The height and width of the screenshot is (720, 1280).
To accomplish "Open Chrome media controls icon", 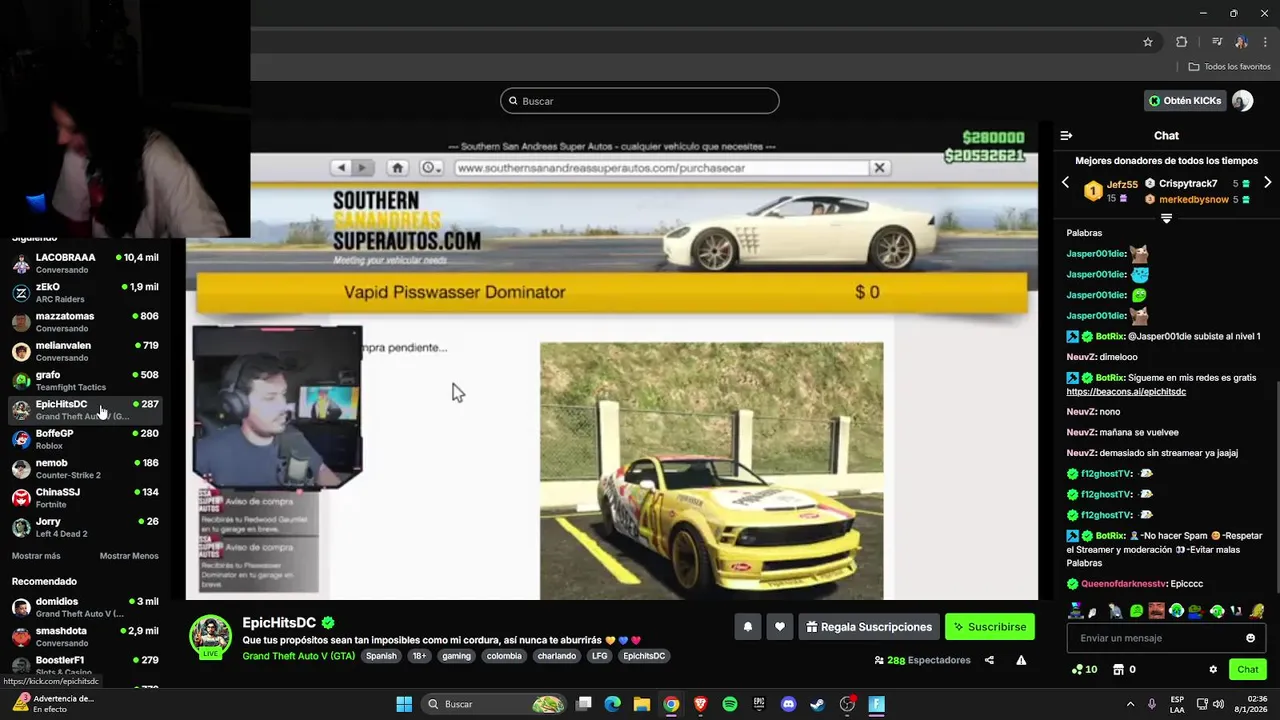I will (x=1217, y=42).
